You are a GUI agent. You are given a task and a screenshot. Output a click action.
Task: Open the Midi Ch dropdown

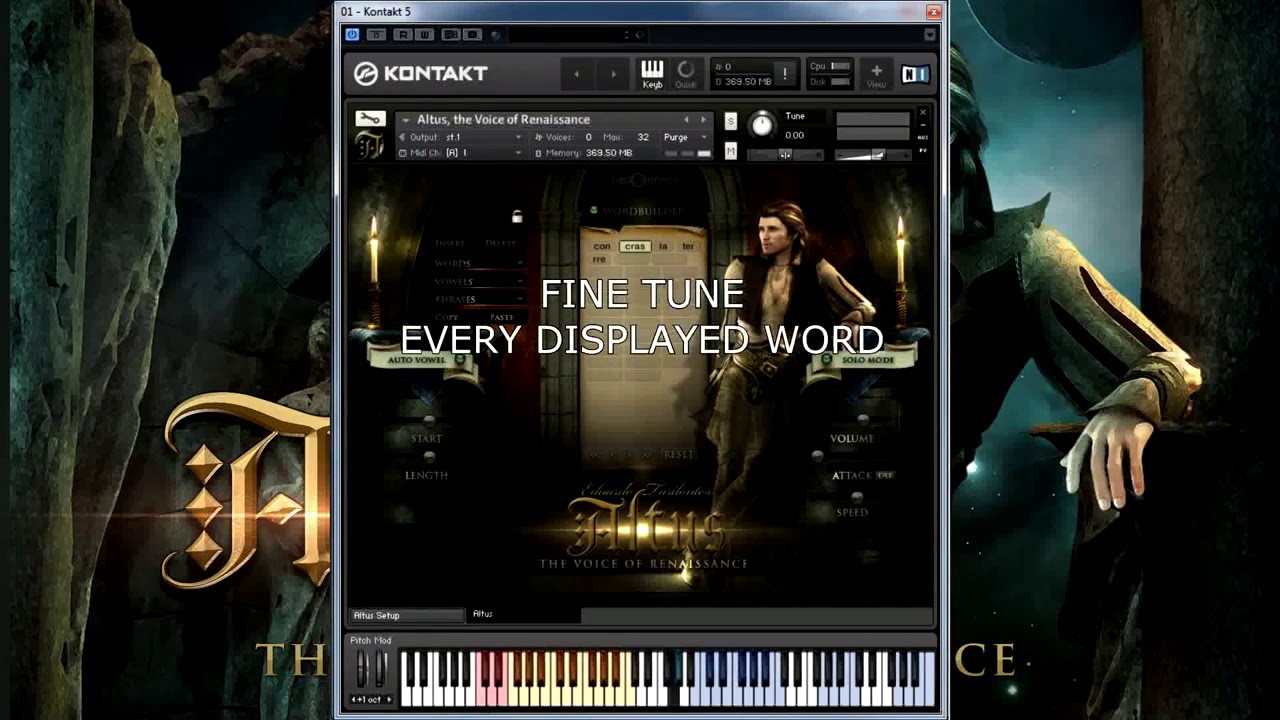pos(461,153)
